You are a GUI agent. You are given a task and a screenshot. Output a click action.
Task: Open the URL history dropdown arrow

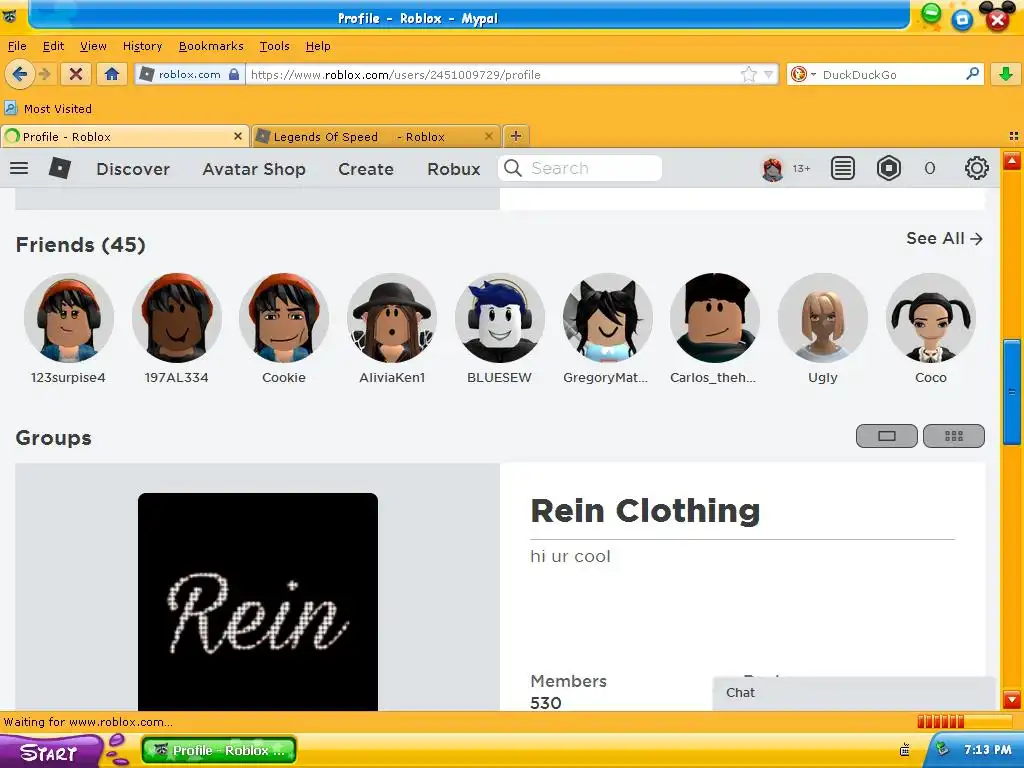click(769, 74)
